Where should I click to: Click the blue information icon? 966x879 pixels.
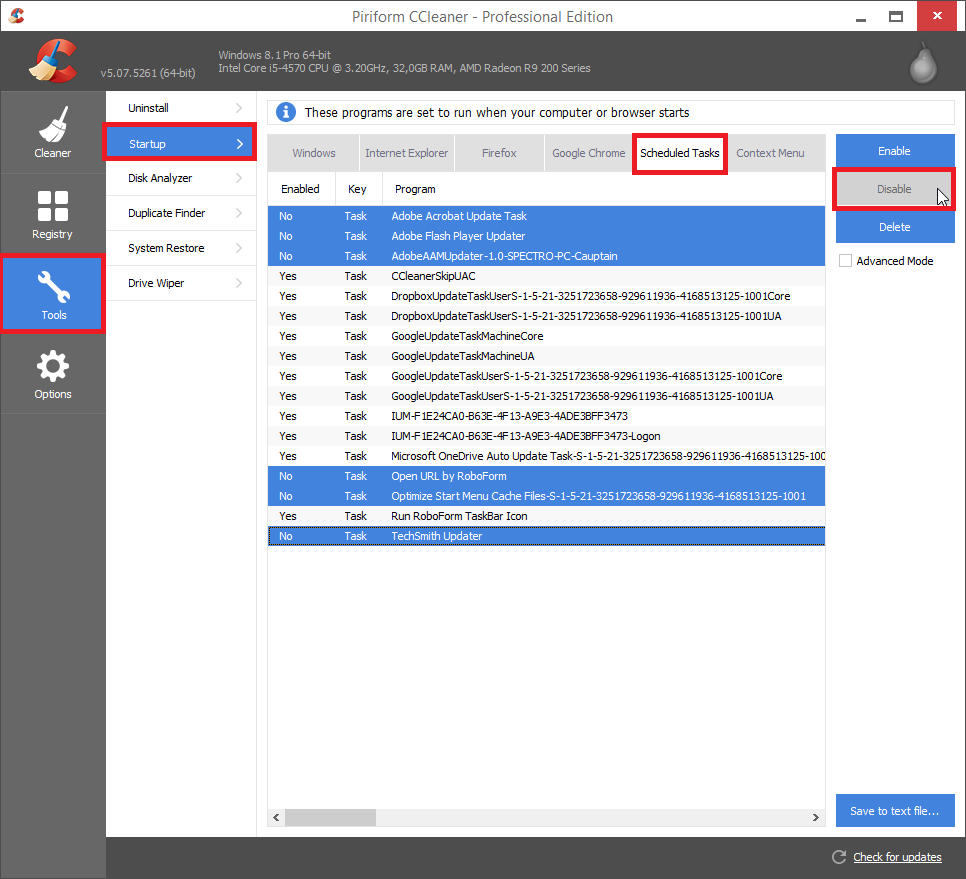[x=286, y=112]
